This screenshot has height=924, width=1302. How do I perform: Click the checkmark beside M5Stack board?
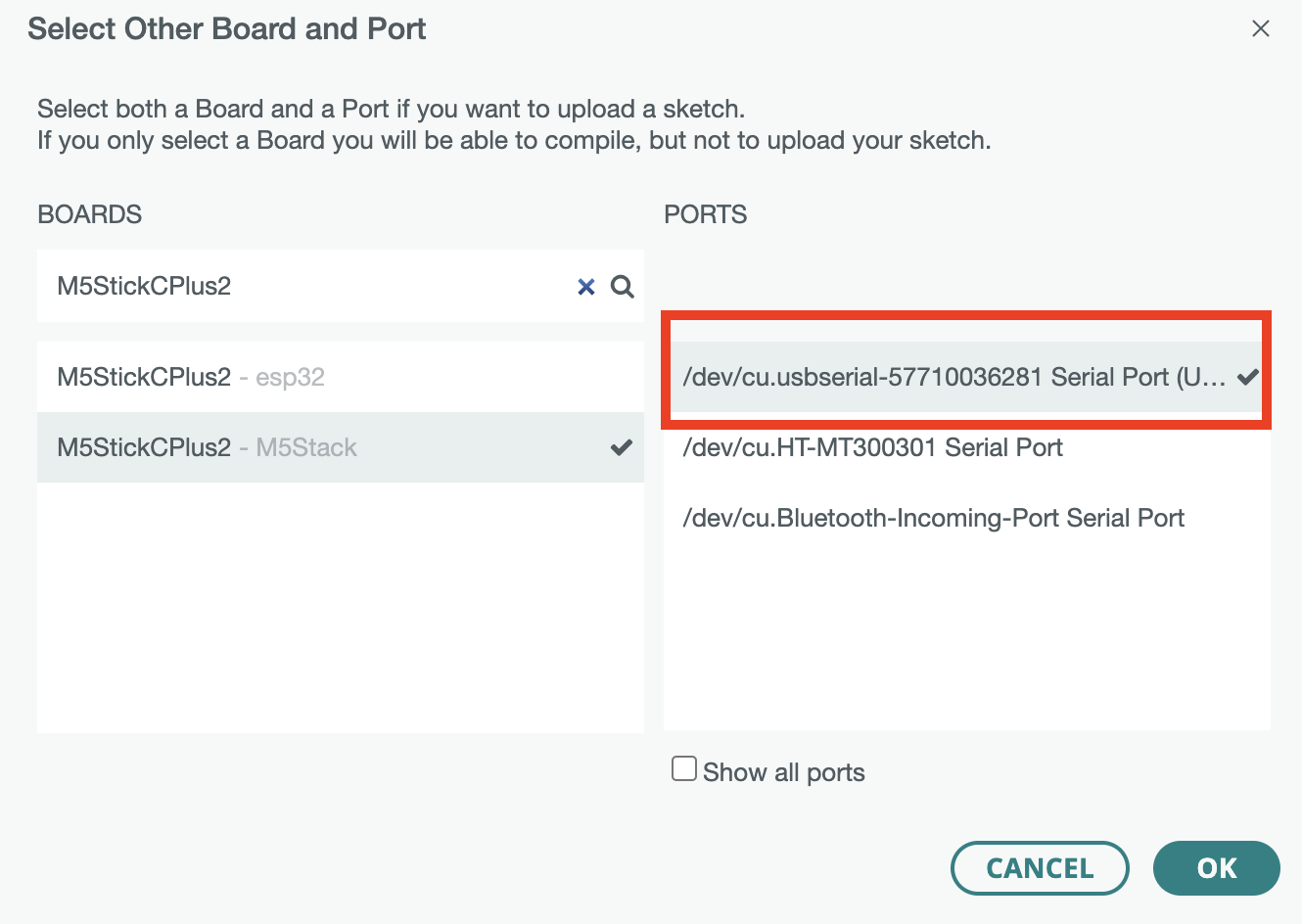622,447
